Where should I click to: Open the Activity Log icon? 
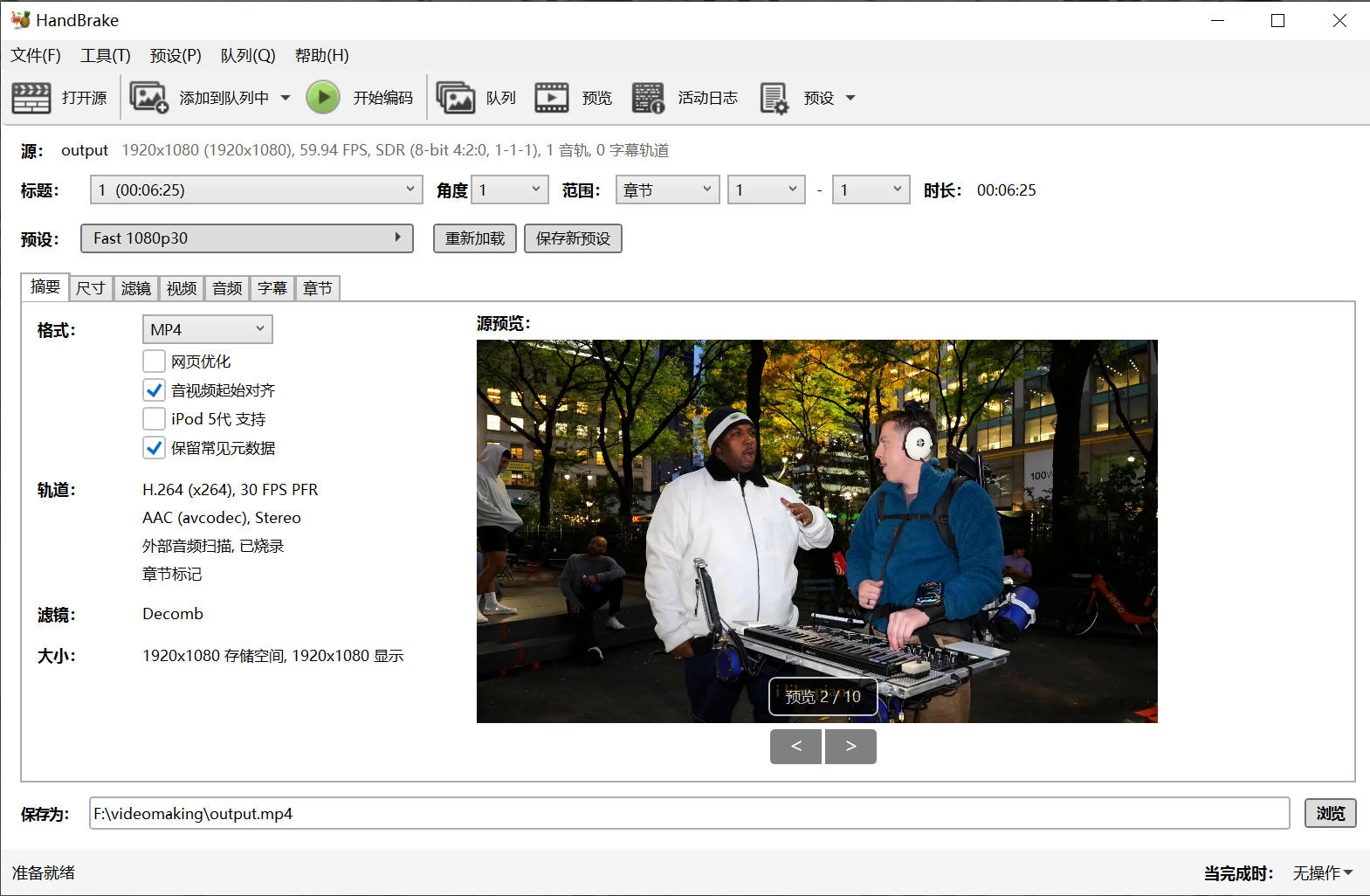(648, 98)
